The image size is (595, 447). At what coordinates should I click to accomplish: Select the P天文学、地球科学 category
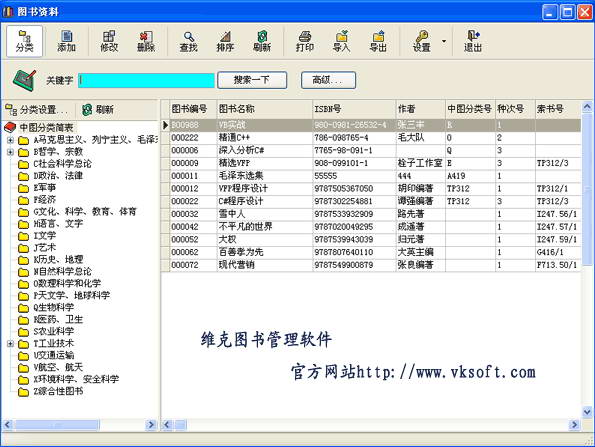point(72,296)
